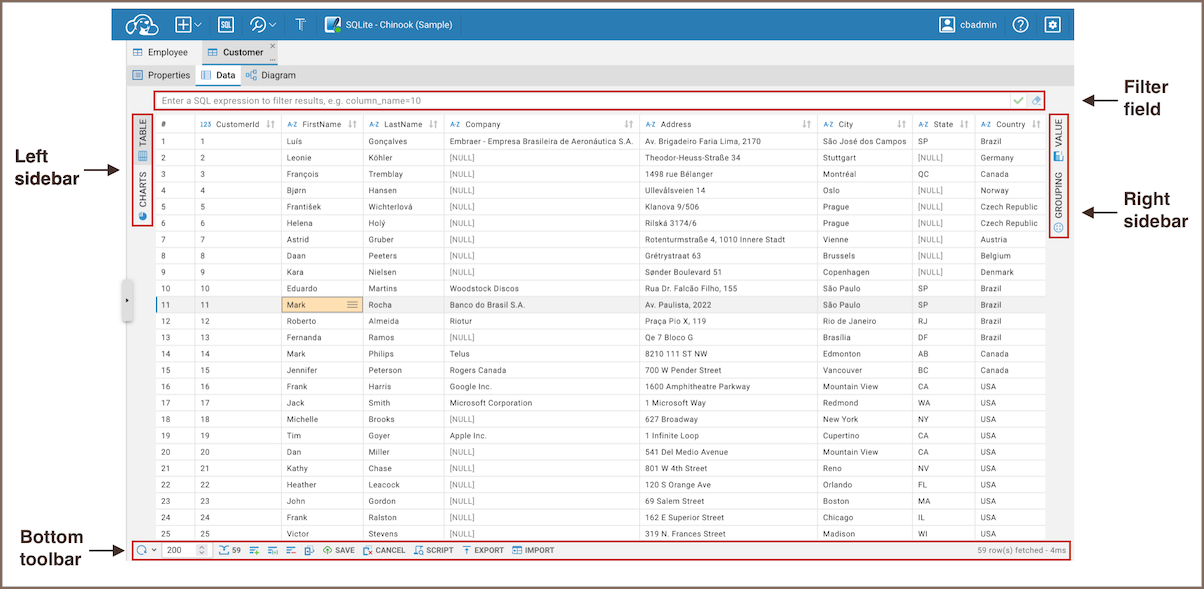The image size is (1204, 589).
Task: Open the help icon in header
Action: [x=1020, y=25]
